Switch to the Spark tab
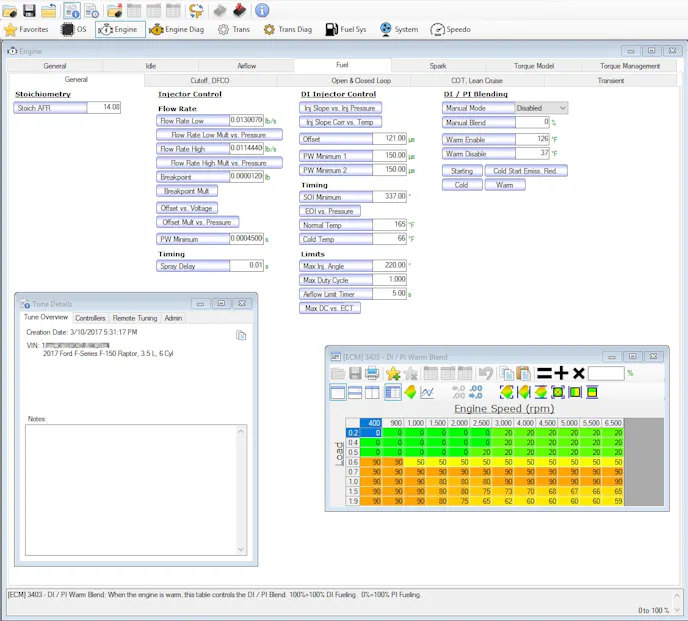The height and width of the screenshot is (621, 688). (x=438, y=66)
